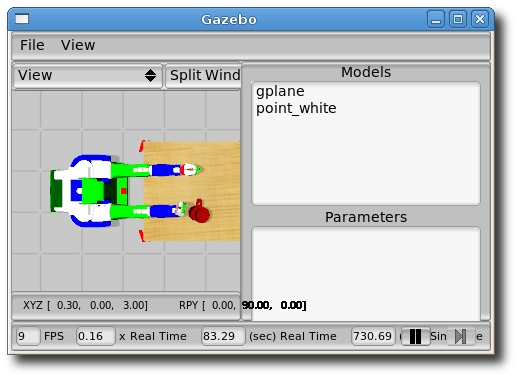
Task: Expand the View dropdown selector
Action: pyautogui.click(x=88, y=76)
